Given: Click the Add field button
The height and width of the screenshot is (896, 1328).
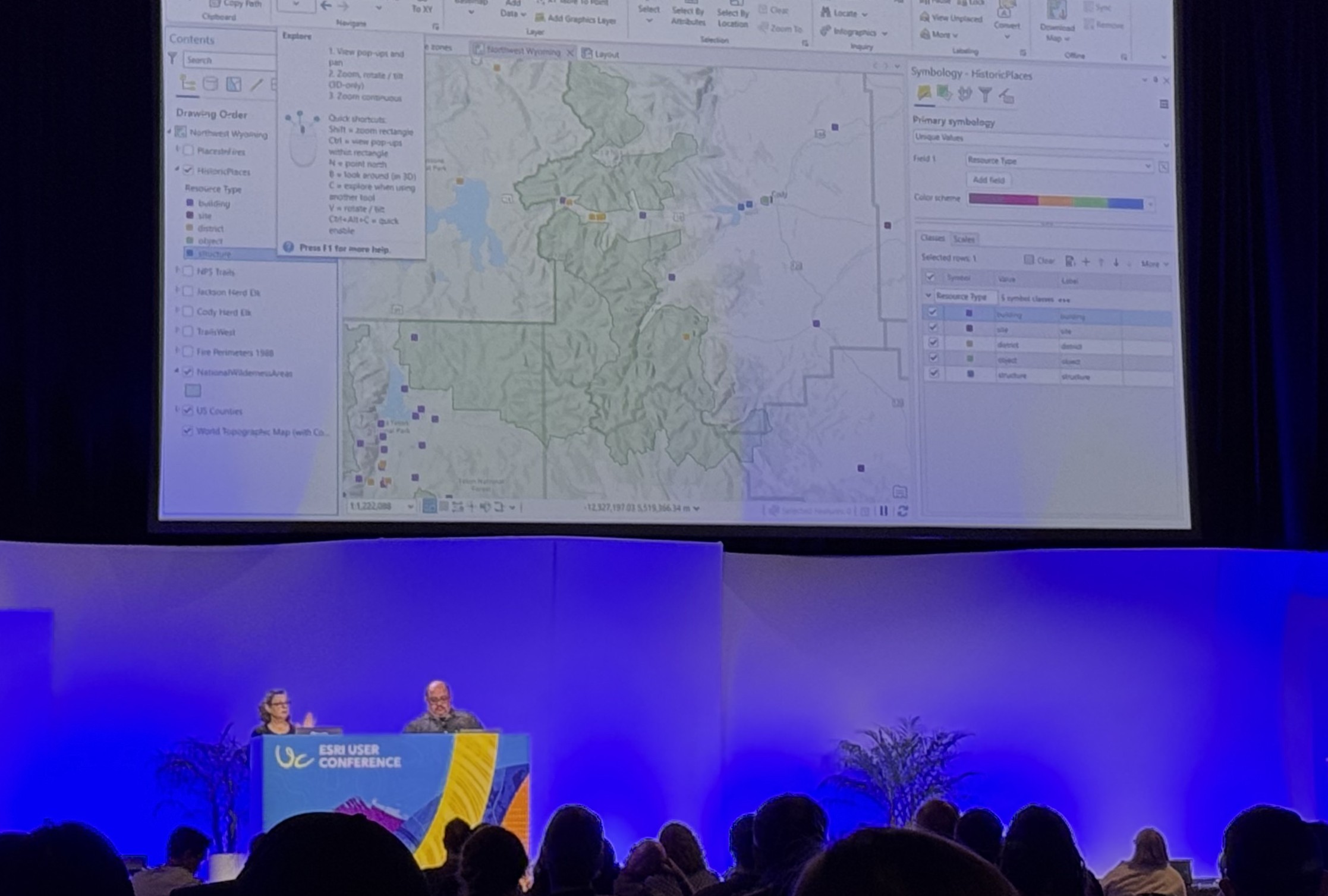Looking at the screenshot, I should pyautogui.click(x=989, y=180).
